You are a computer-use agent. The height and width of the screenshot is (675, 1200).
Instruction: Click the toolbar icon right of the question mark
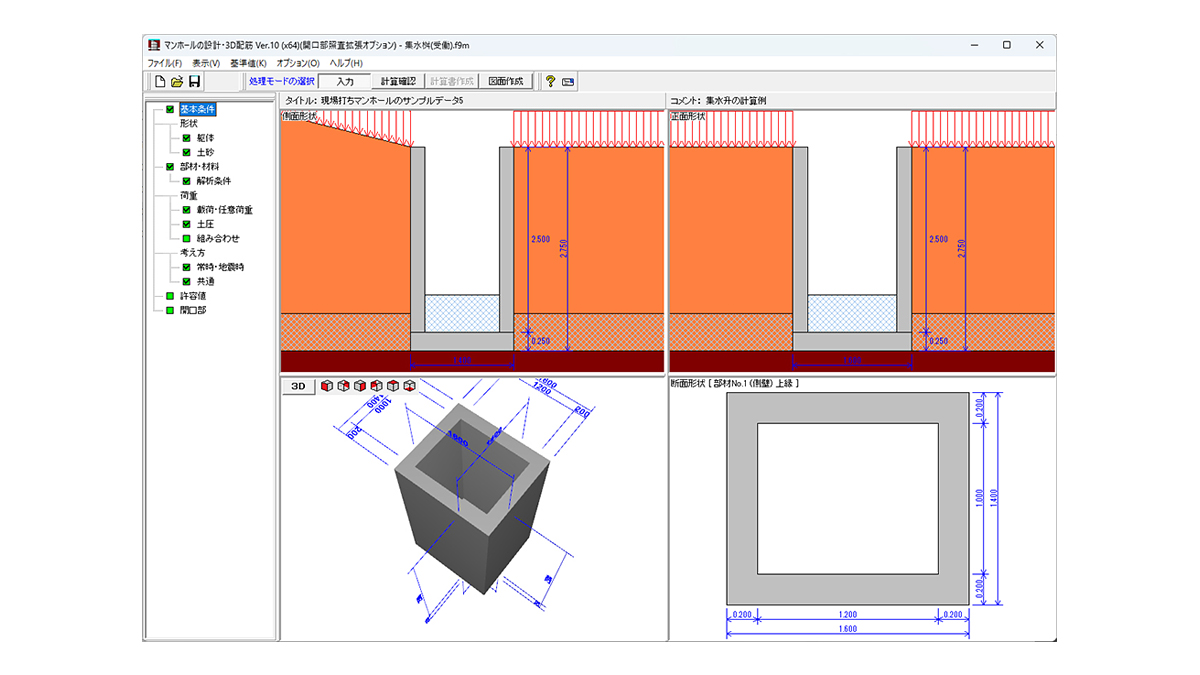(x=568, y=81)
